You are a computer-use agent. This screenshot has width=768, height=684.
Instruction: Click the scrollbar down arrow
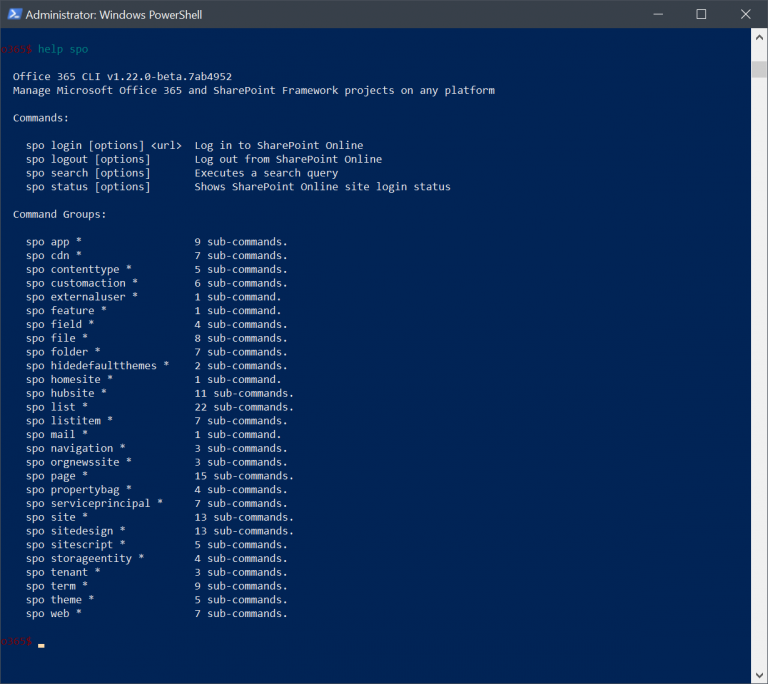759,676
